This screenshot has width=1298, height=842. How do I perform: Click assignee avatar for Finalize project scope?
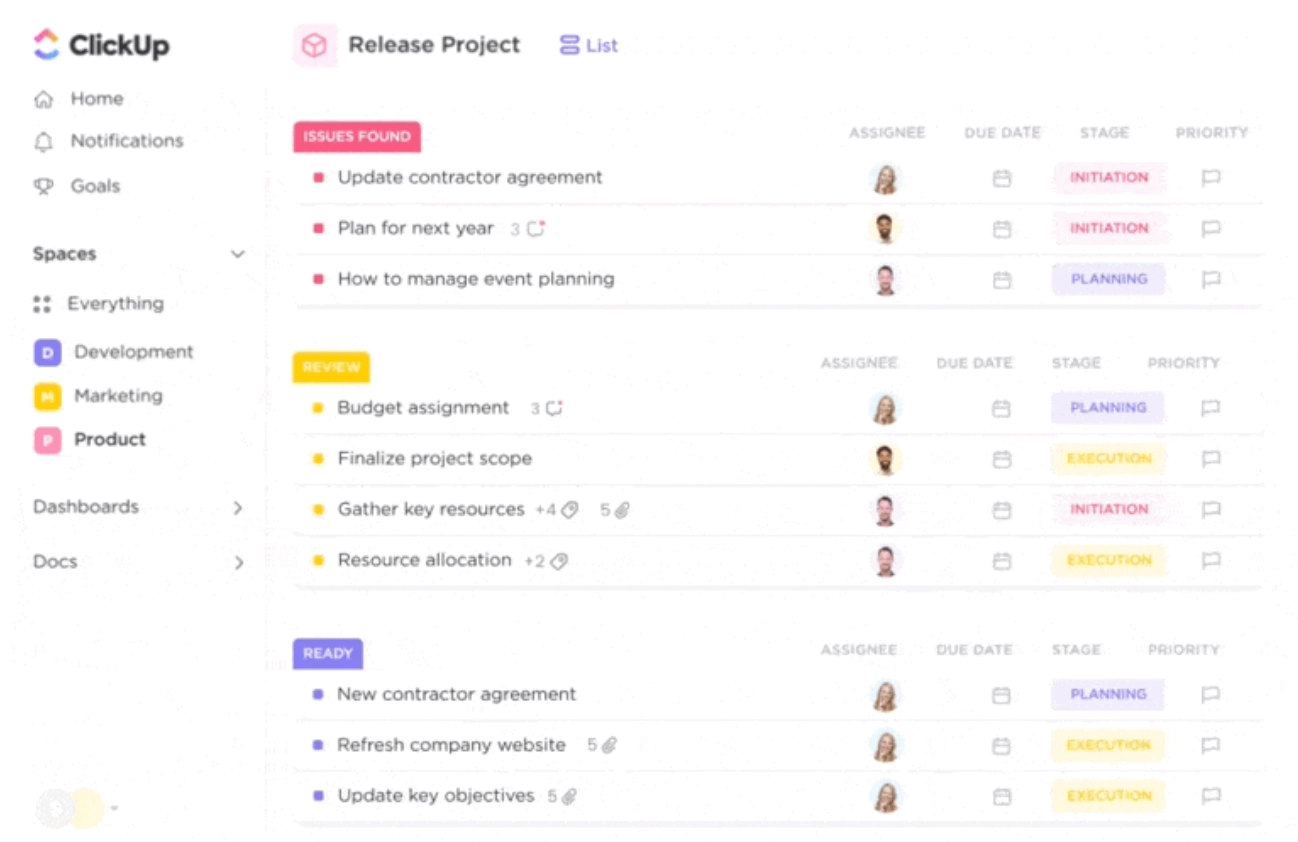click(884, 459)
